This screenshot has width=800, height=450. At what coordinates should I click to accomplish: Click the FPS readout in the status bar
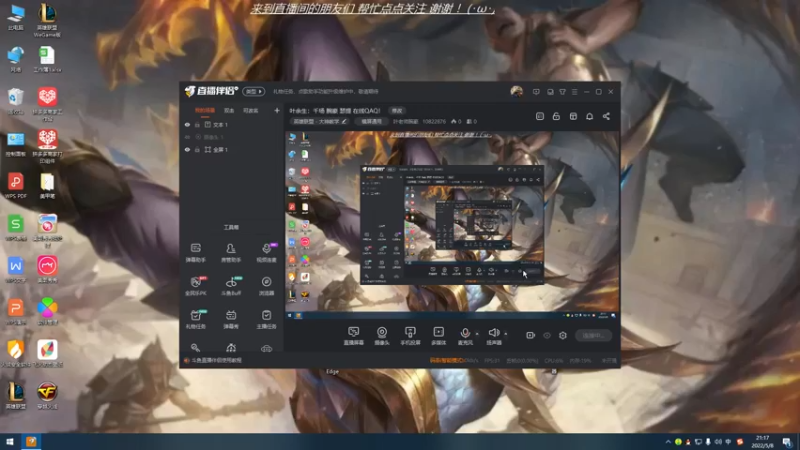[x=492, y=360]
